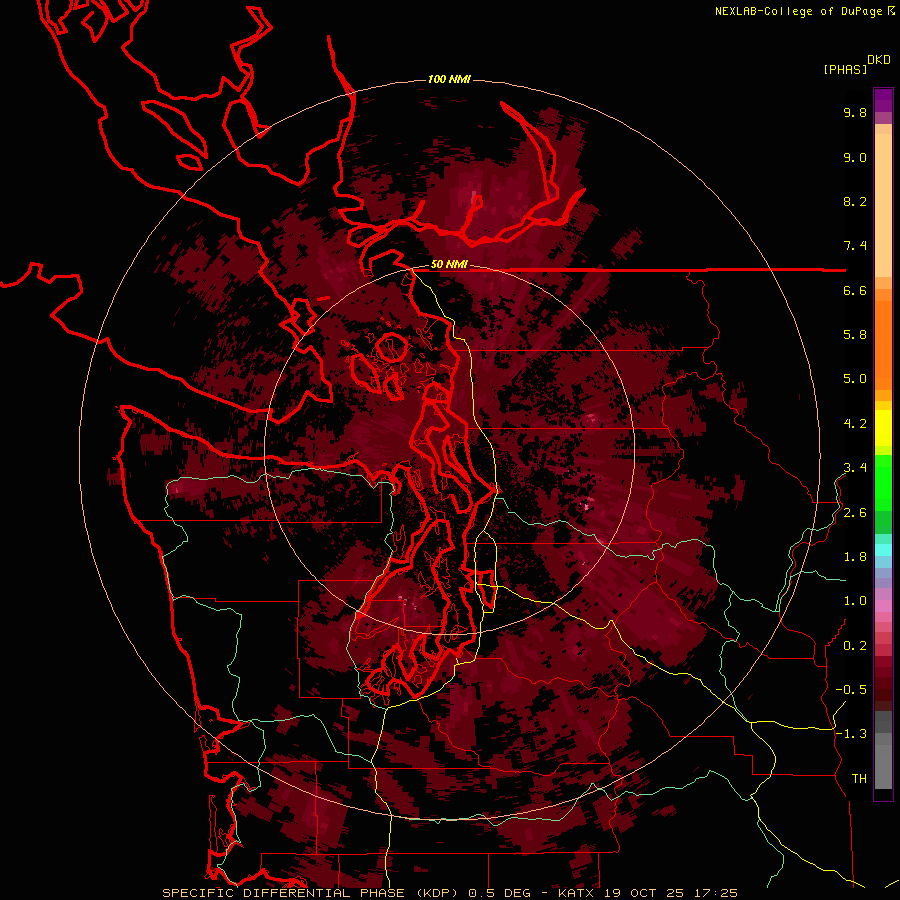The image size is (900, 900).
Task: Select the 3.4 legend value
Action: [x=855, y=468]
